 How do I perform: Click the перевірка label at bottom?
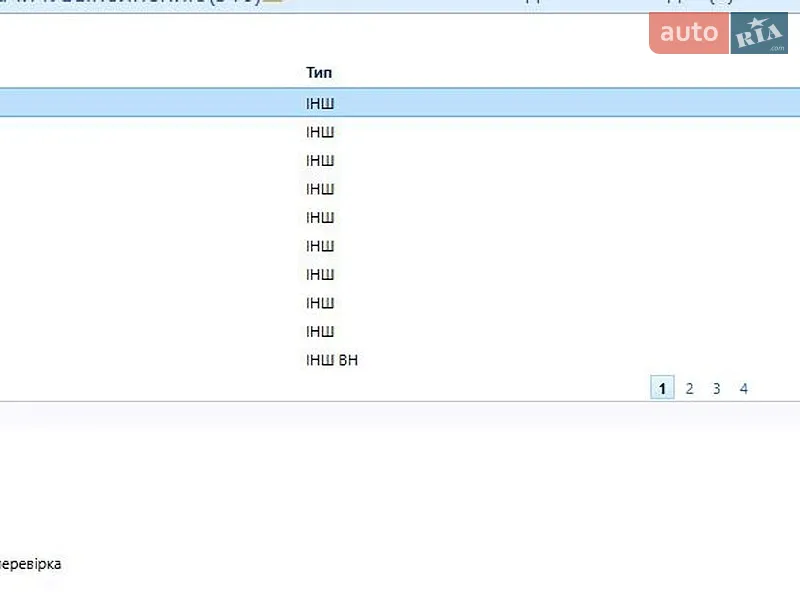coord(30,564)
